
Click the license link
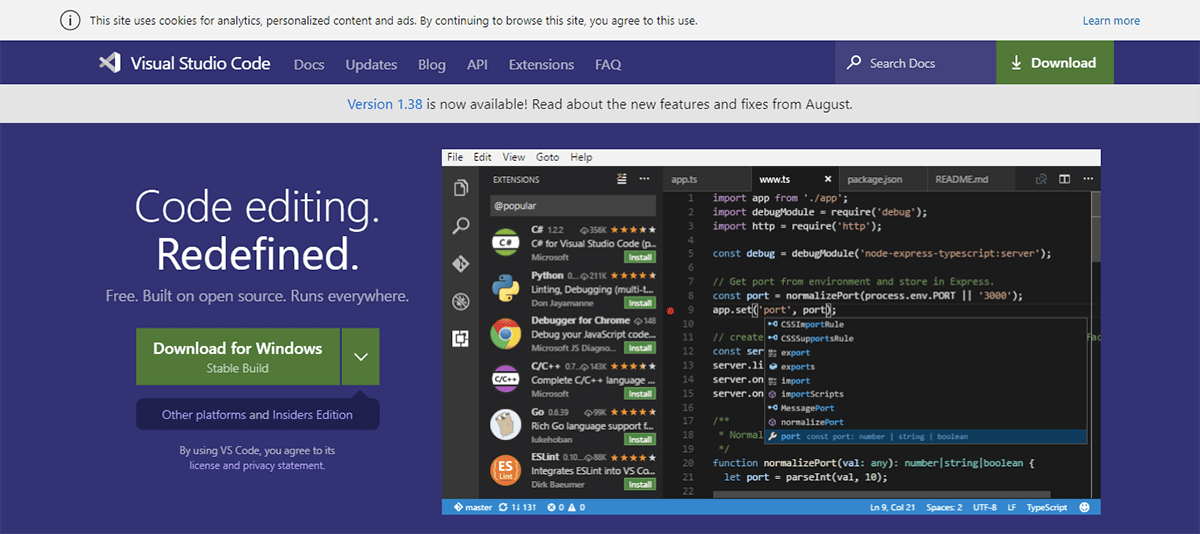tap(205, 465)
